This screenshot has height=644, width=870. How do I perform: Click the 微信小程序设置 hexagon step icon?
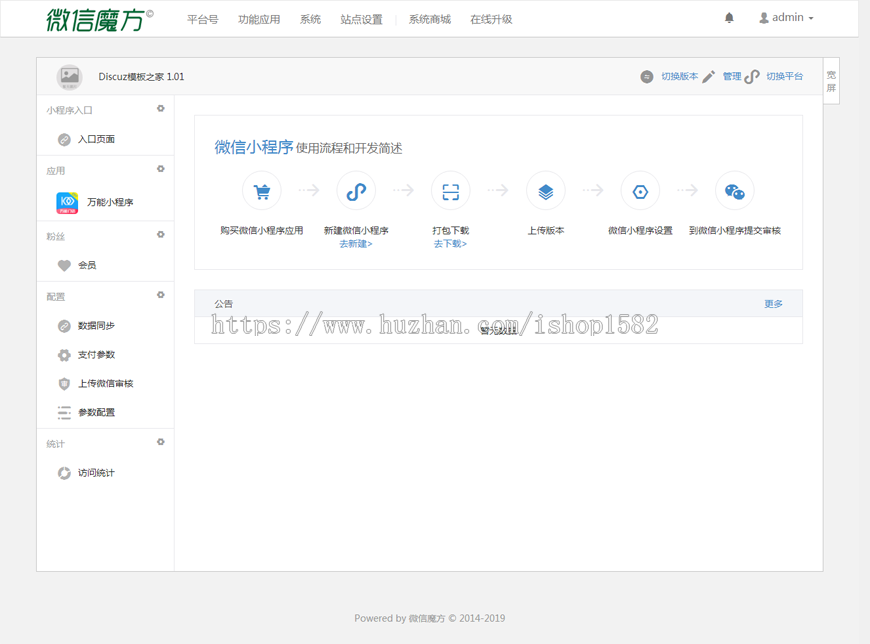pyautogui.click(x=640, y=191)
